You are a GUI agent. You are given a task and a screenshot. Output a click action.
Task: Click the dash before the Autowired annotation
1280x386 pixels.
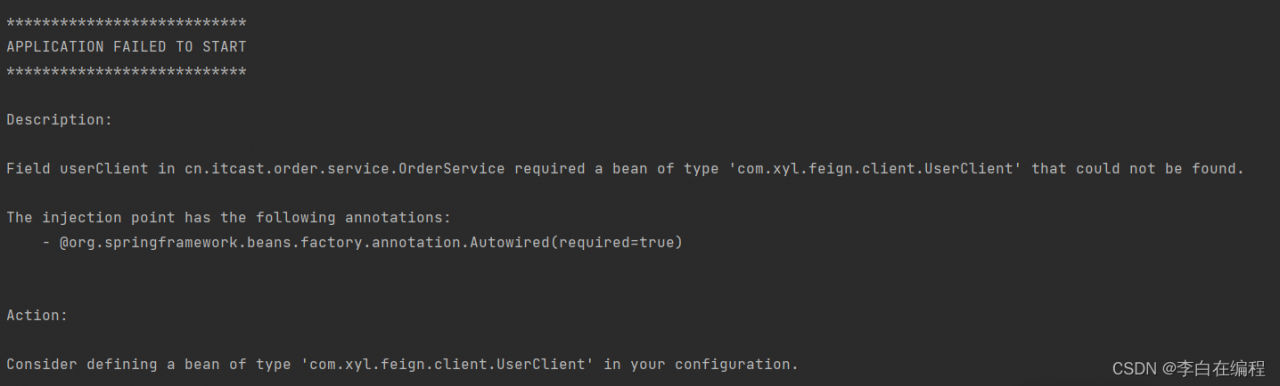pyautogui.click(x=46, y=243)
